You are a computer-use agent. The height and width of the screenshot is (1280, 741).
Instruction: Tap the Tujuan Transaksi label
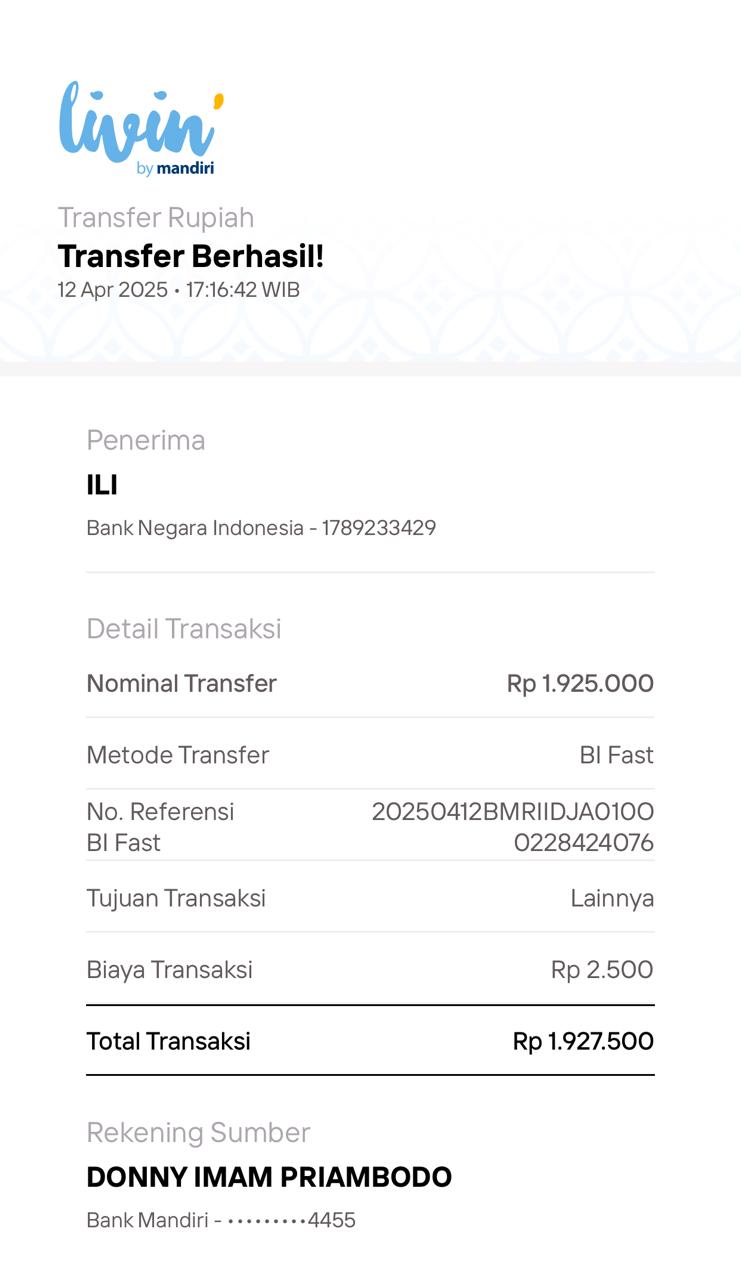coord(176,898)
